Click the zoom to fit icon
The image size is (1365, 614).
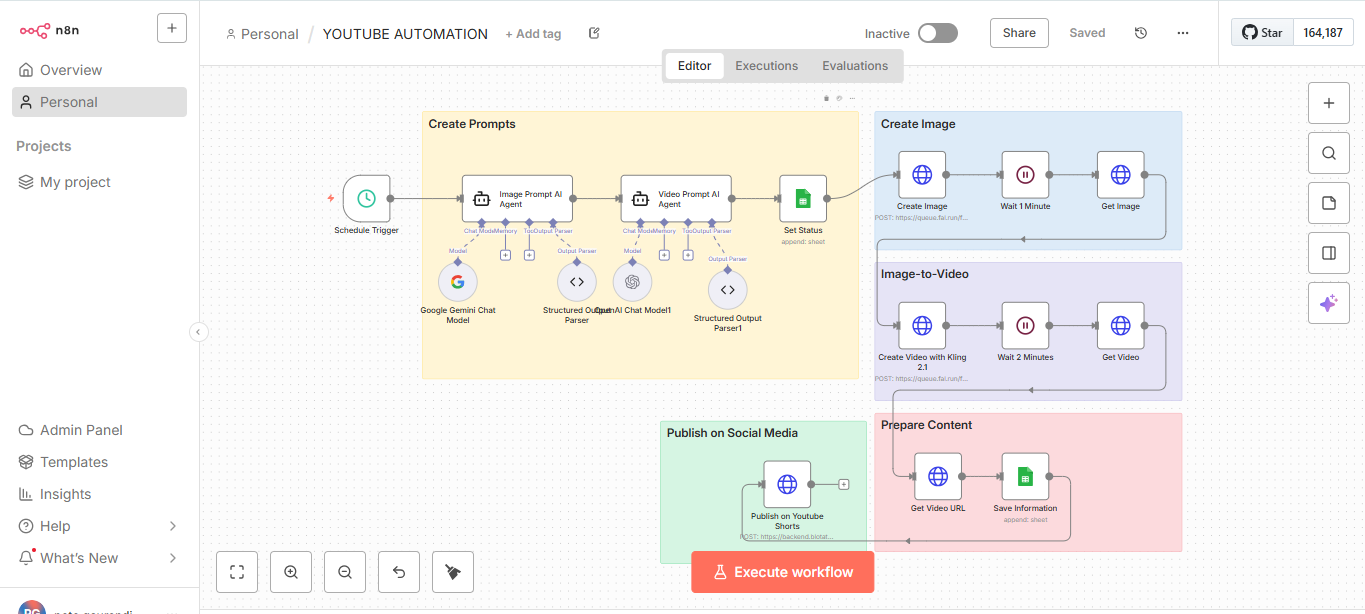236,571
